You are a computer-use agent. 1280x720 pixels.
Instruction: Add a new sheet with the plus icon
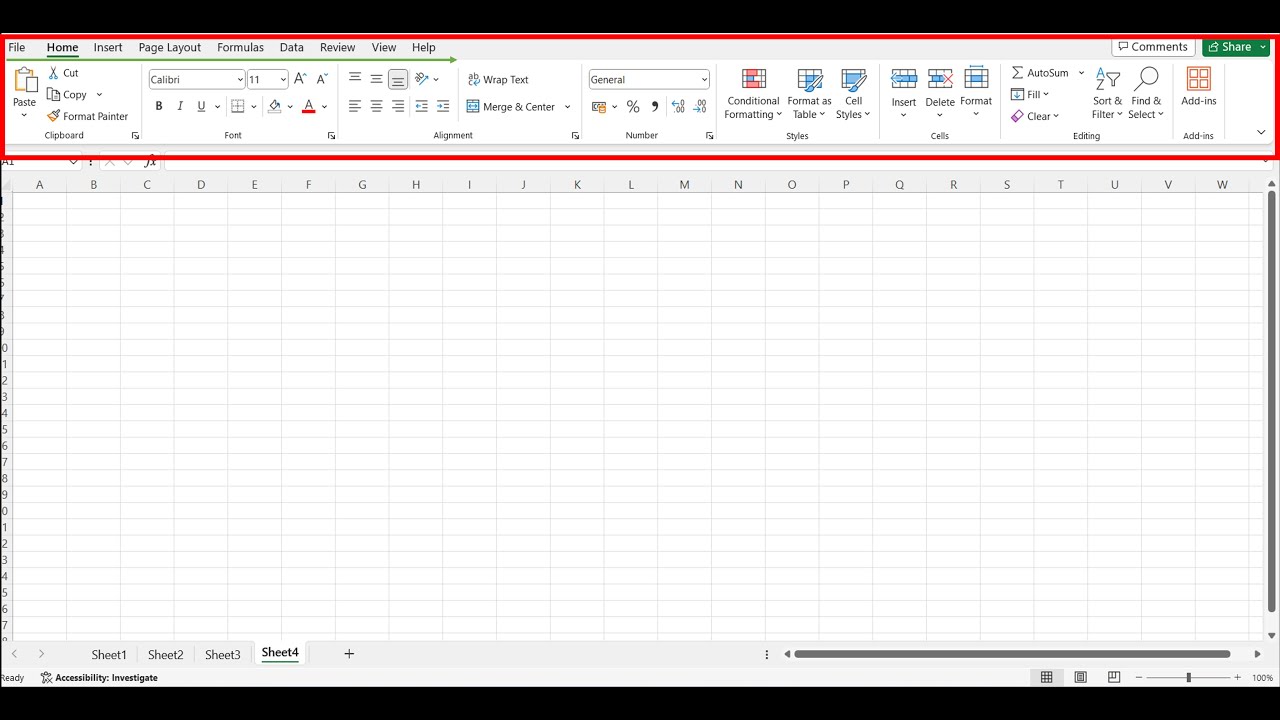(349, 654)
